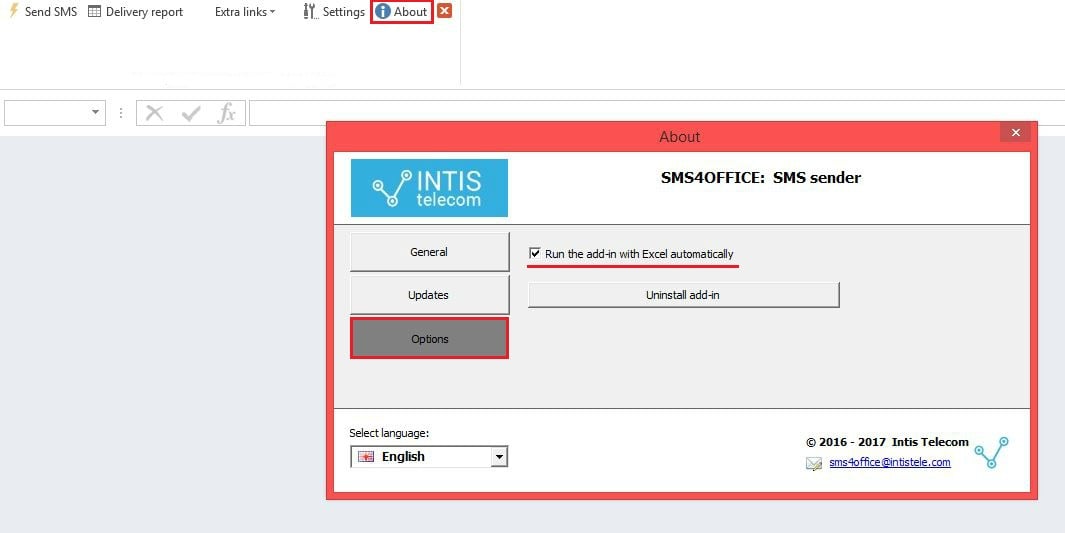Click the formula bar options dots handle

point(121,113)
